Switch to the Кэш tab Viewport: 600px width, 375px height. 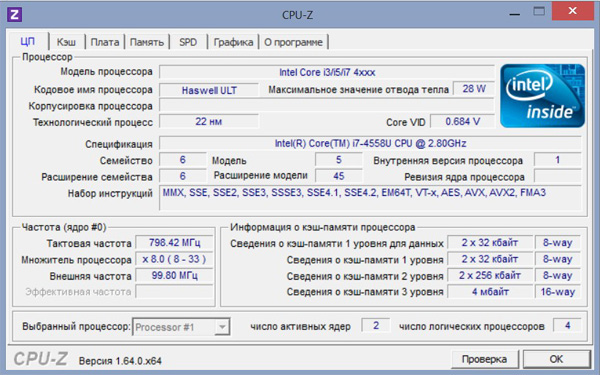click(x=66, y=42)
